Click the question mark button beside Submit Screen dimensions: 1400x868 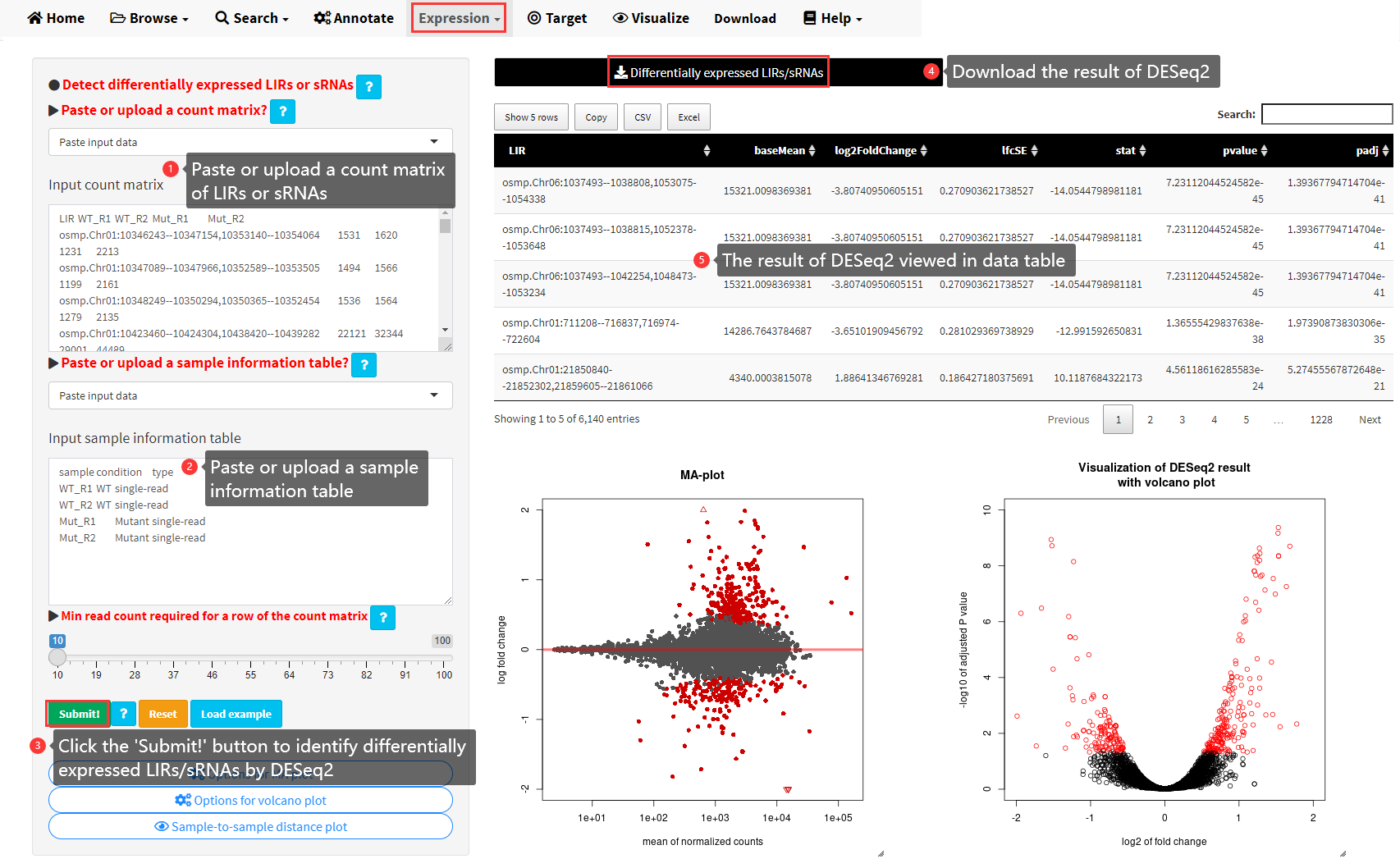123,714
